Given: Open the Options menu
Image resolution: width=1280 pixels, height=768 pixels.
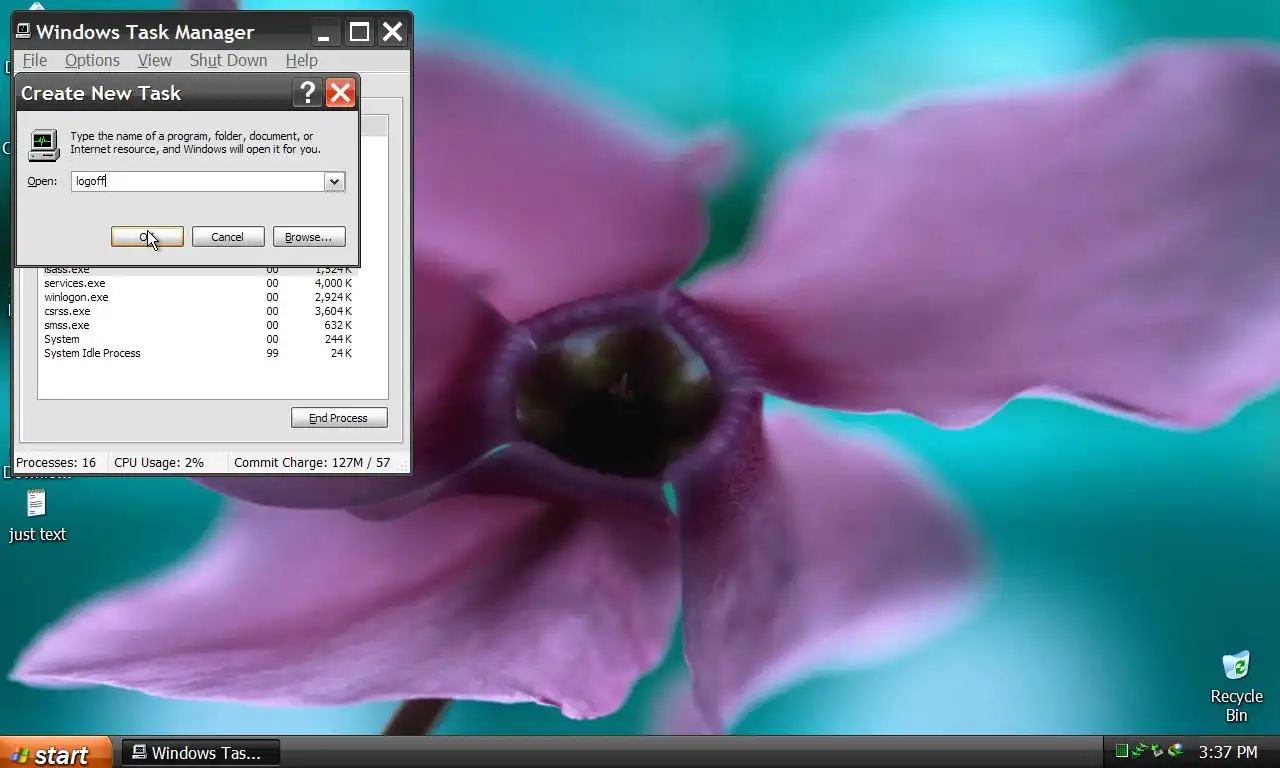Looking at the screenshot, I should click(x=92, y=60).
